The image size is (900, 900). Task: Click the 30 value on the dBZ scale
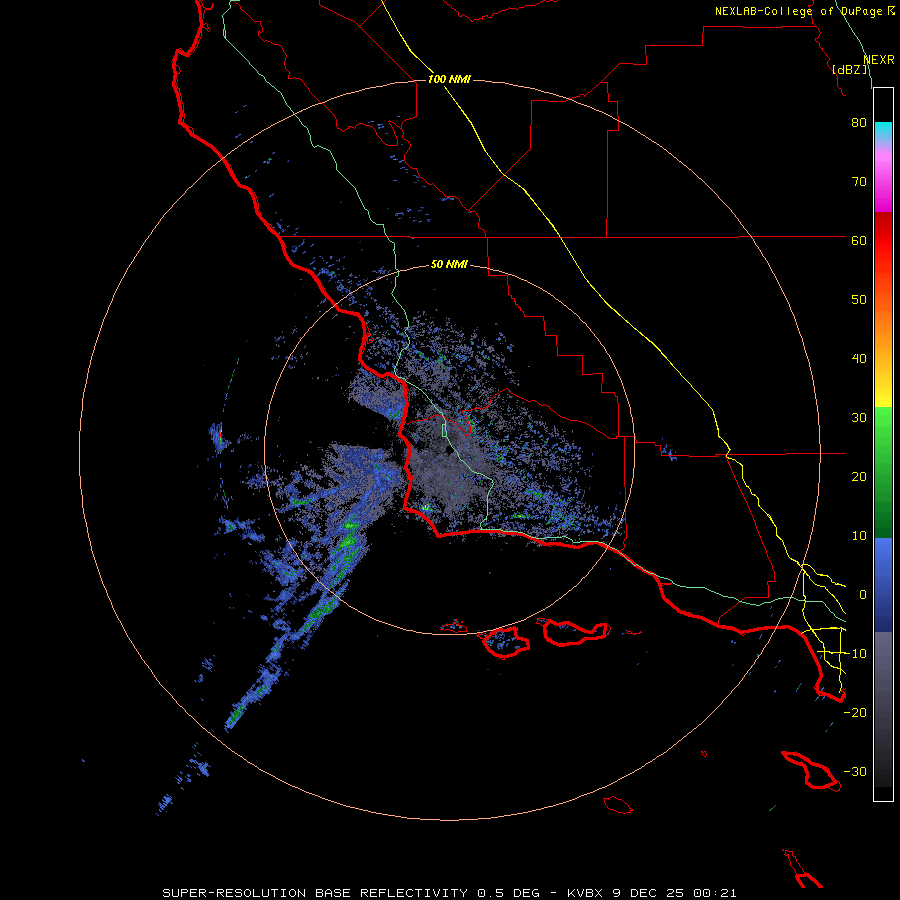point(859,418)
